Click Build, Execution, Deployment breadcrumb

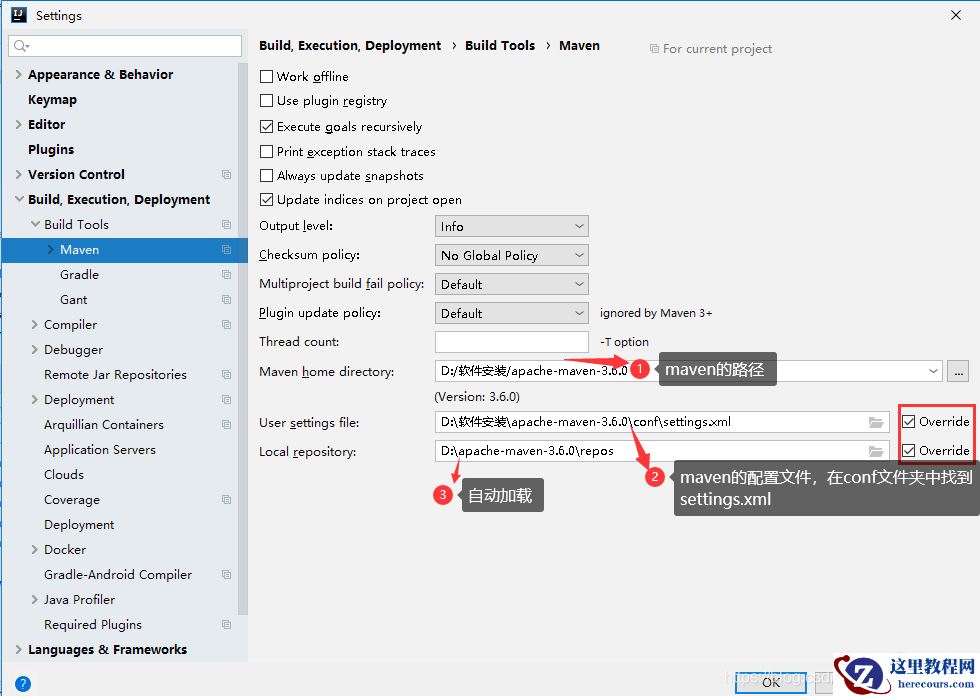(x=350, y=46)
